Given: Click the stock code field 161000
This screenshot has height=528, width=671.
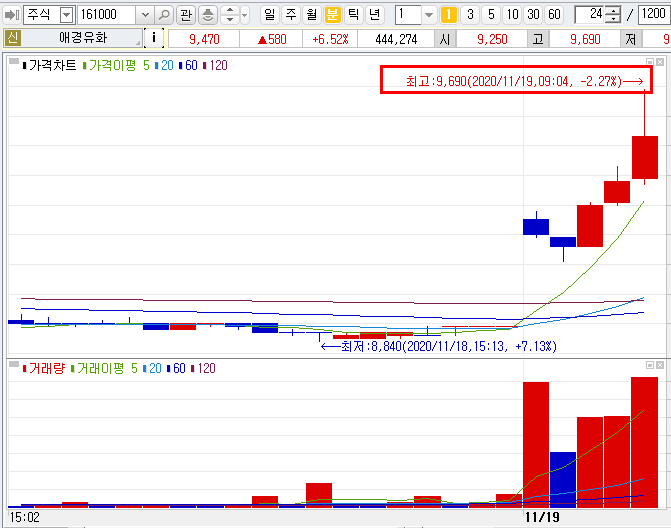Looking at the screenshot, I should pyautogui.click(x=107, y=15).
